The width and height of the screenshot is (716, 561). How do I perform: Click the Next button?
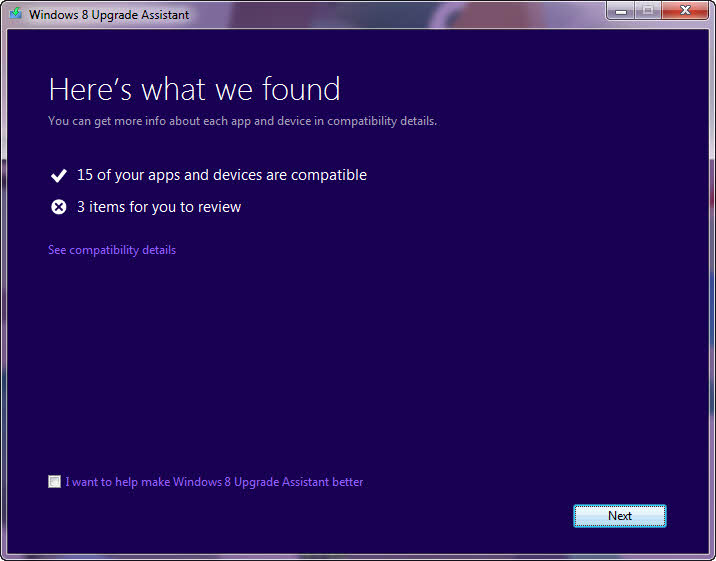tap(620, 516)
